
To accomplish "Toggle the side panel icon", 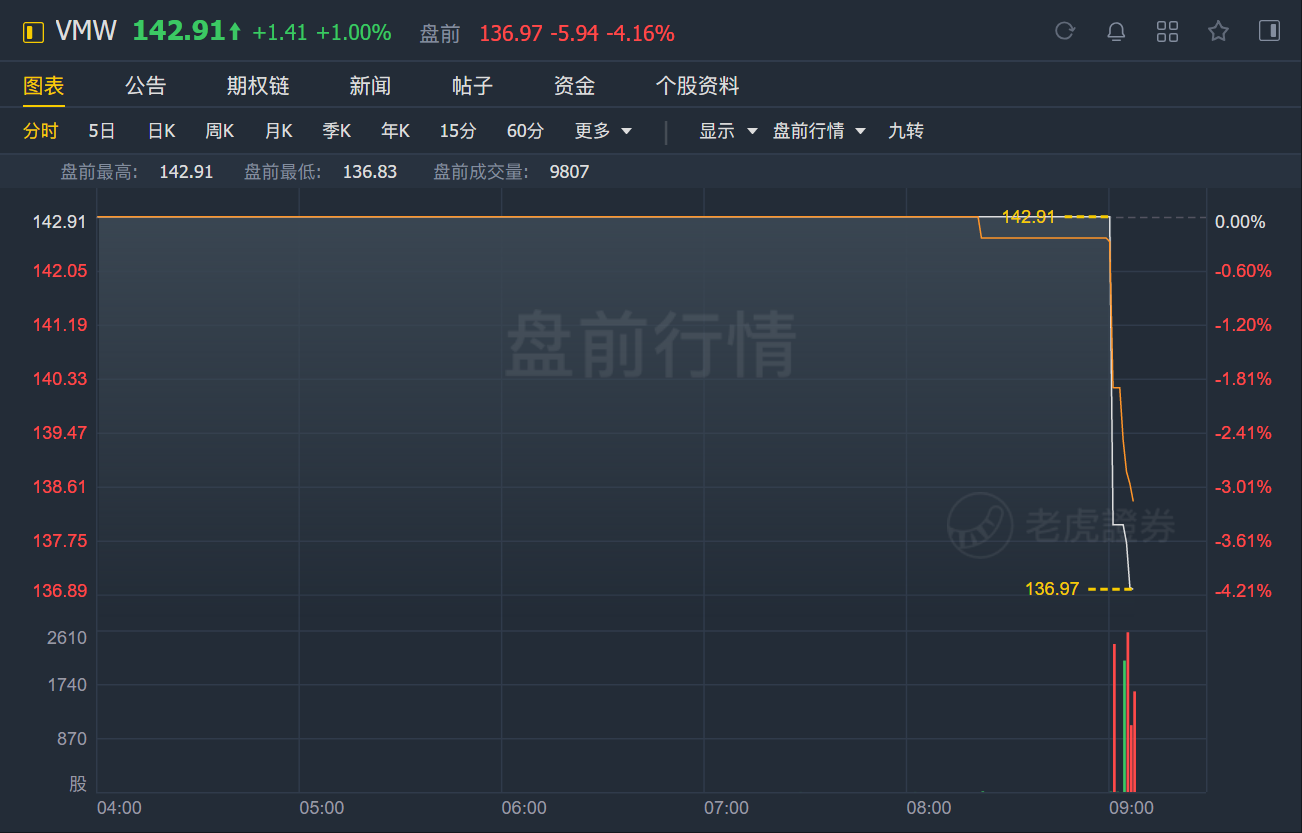I will (x=1269, y=31).
